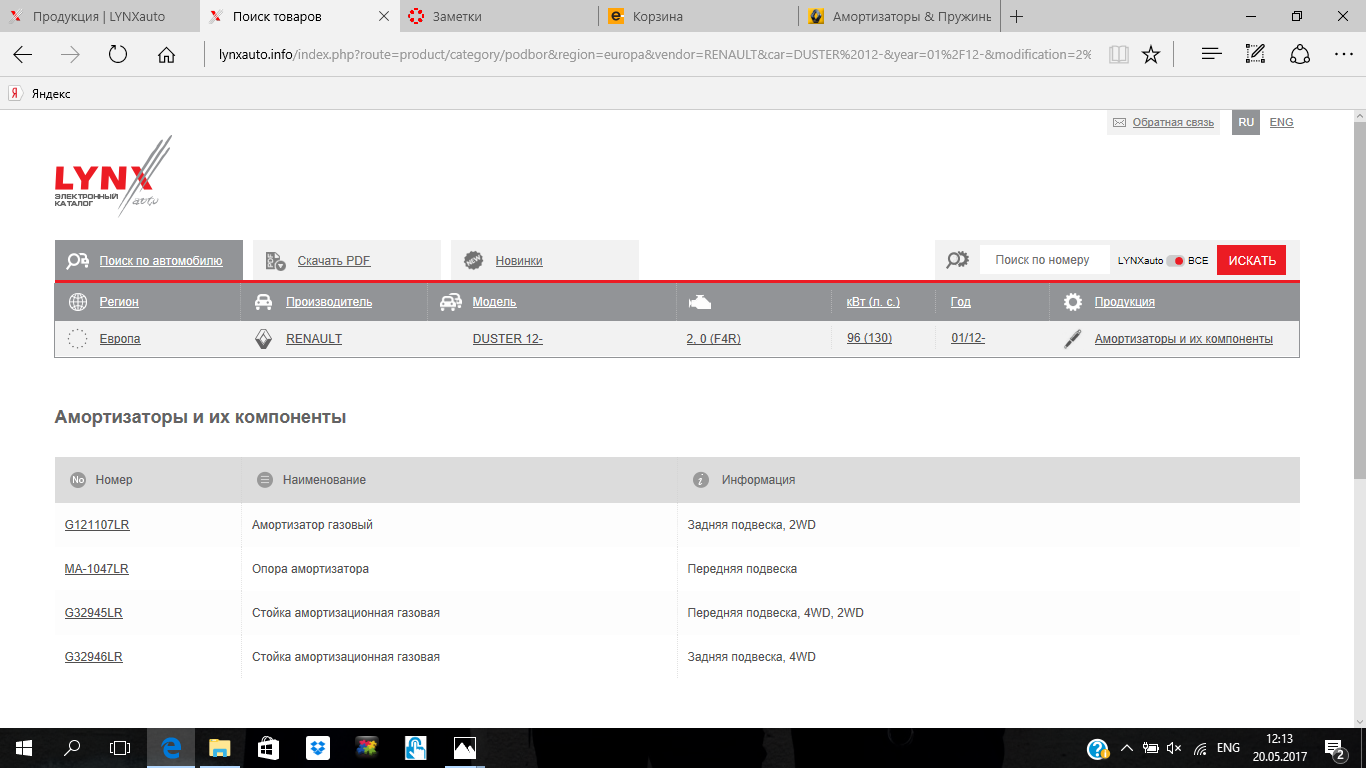Change power via 96 (130) link
The height and width of the screenshot is (768, 1366).
click(x=869, y=338)
